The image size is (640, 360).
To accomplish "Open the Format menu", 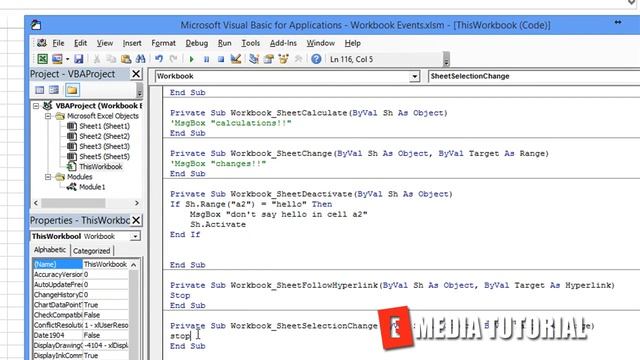I will point(163,43).
